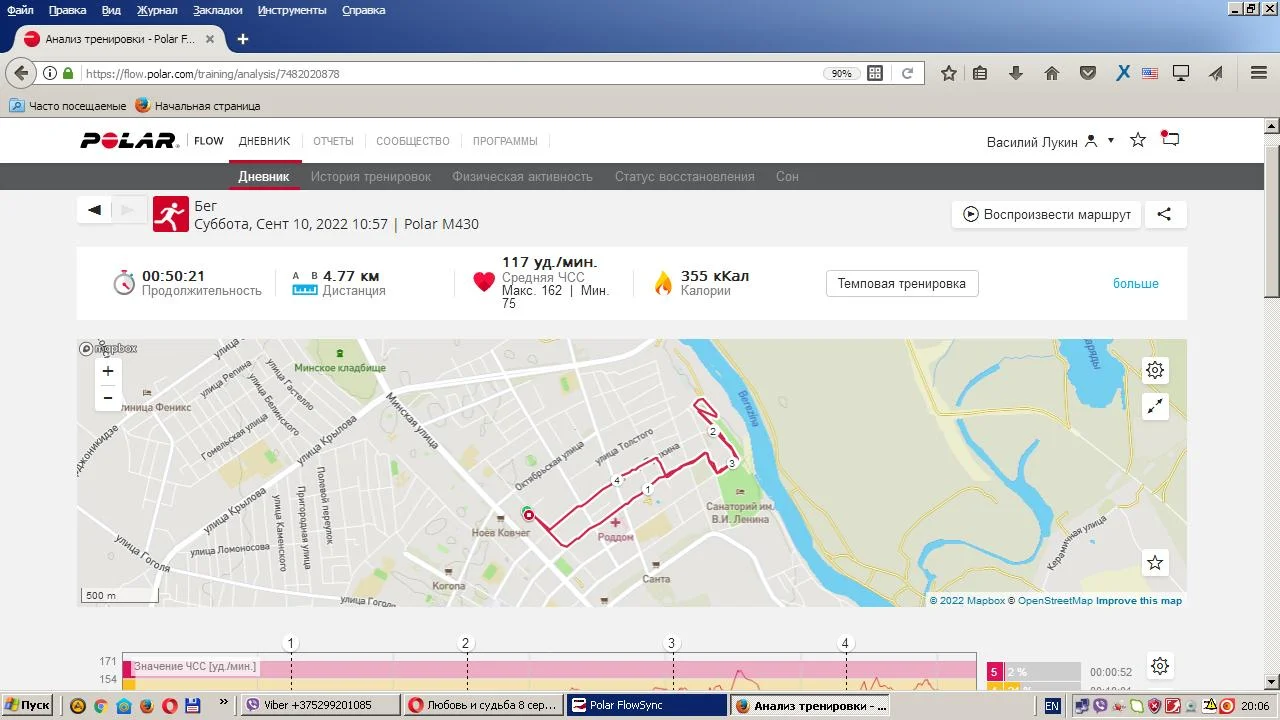The height and width of the screenshot is (720, 1280).
Task: Go back with the browser back arrow
Action: coord(21,73)
